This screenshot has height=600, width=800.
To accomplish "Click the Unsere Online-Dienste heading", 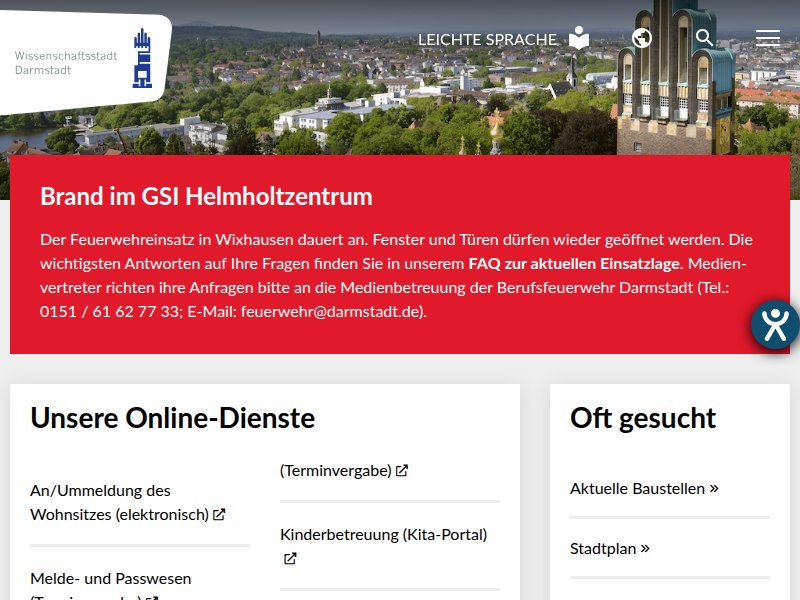I will [x=173, y=418].
